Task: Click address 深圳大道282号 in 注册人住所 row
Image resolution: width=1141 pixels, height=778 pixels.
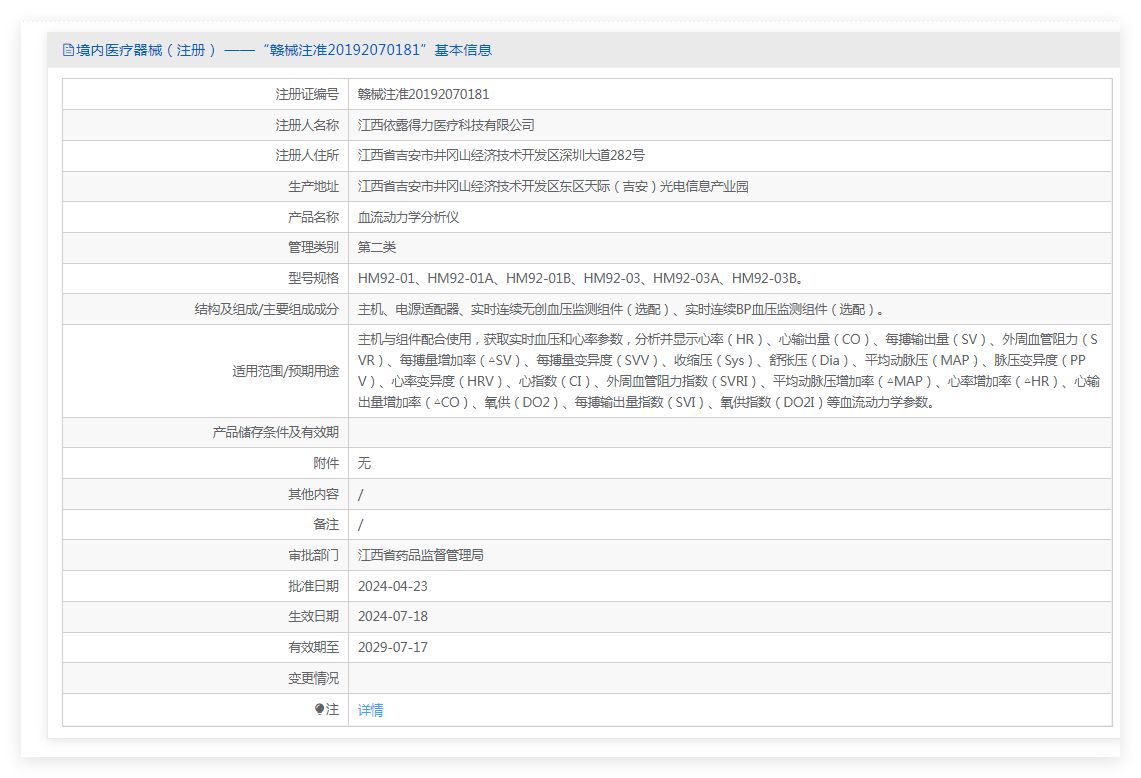Action: pos(600,156)
